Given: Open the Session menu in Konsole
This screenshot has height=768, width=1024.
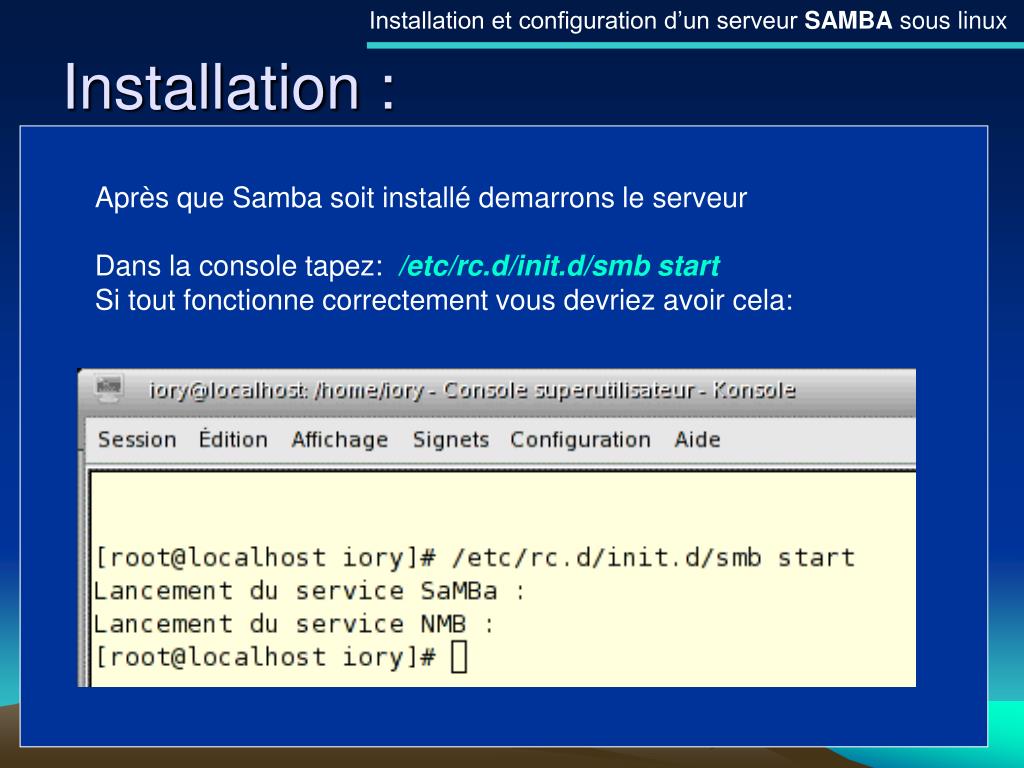Looking at the screenshot, I should click(x=137, y=440).
